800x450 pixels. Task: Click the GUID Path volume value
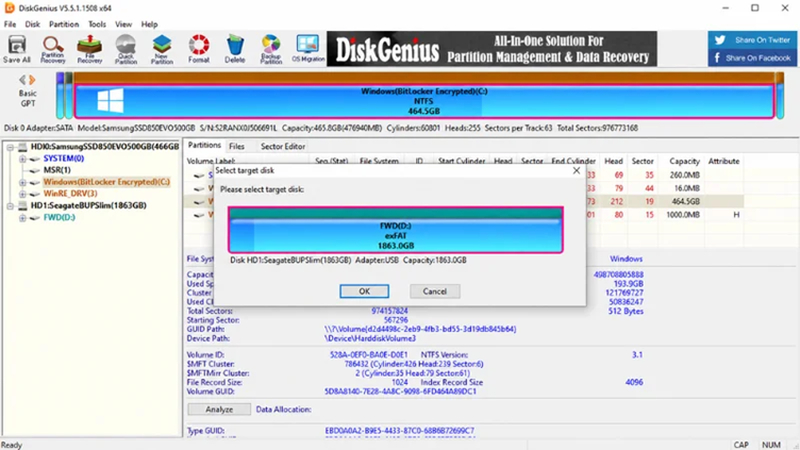pyautogui.click(x=420, y=329)
